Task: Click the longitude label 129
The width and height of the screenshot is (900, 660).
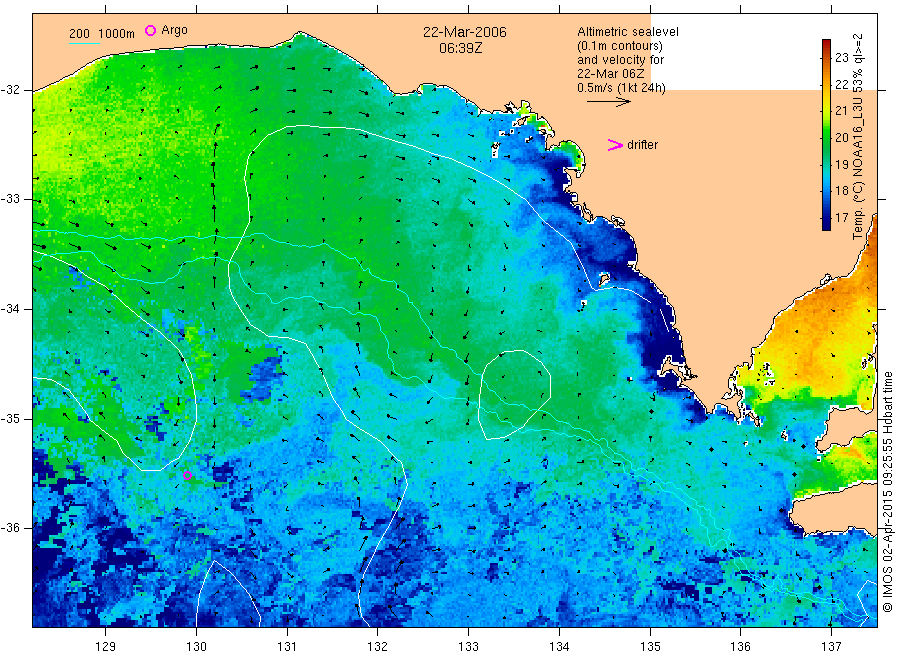Action: 106,647
